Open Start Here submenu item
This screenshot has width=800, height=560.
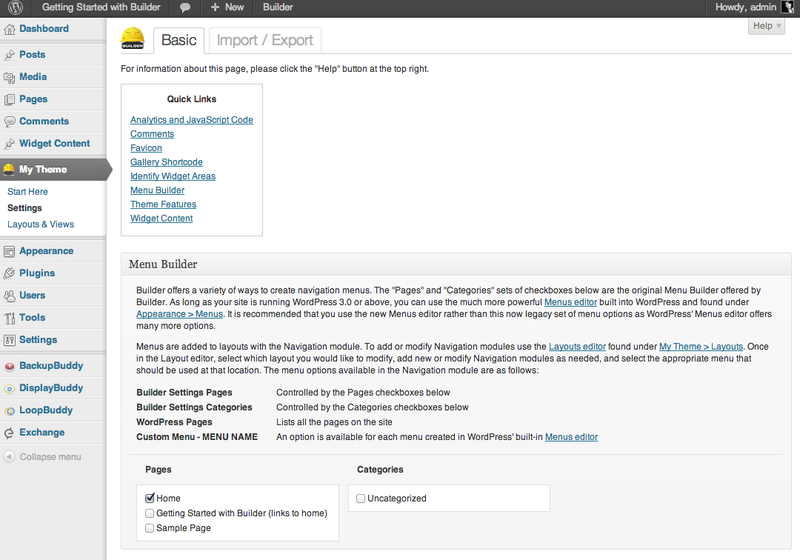(x=28, y=192)
